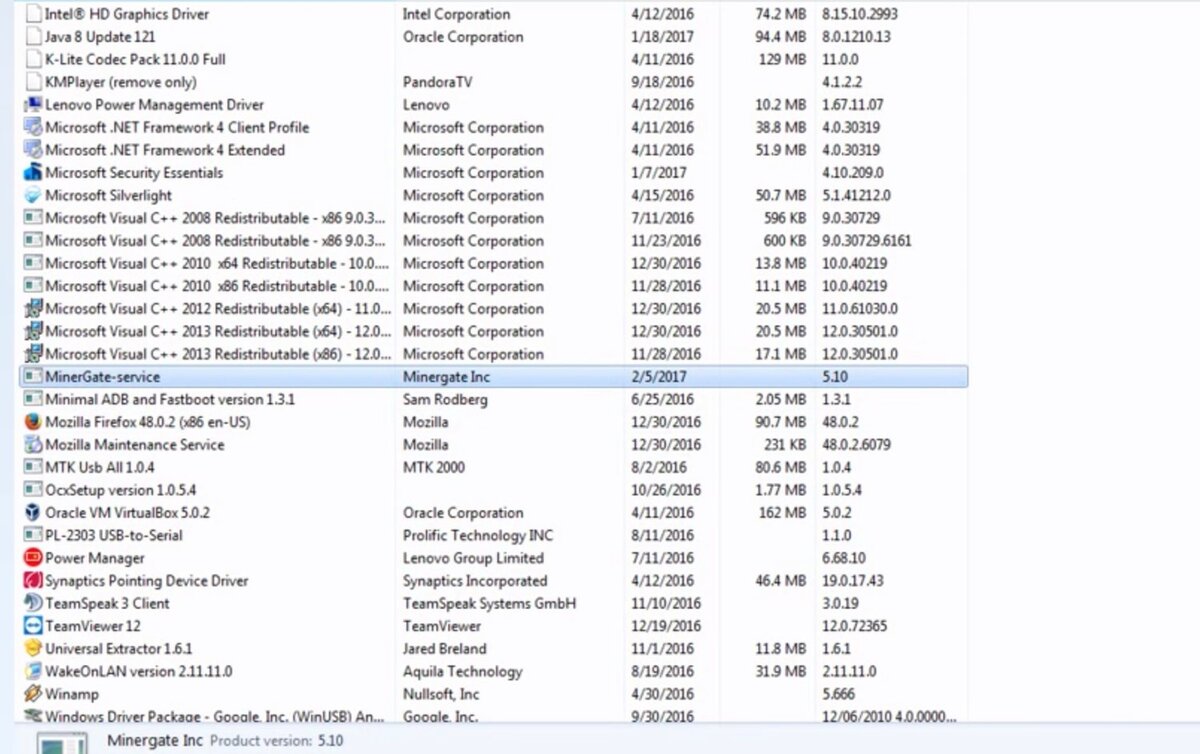This screenshot has width=1200, height=754.
Task: Click size value 94.4 MB
Action: click(778, 37)
